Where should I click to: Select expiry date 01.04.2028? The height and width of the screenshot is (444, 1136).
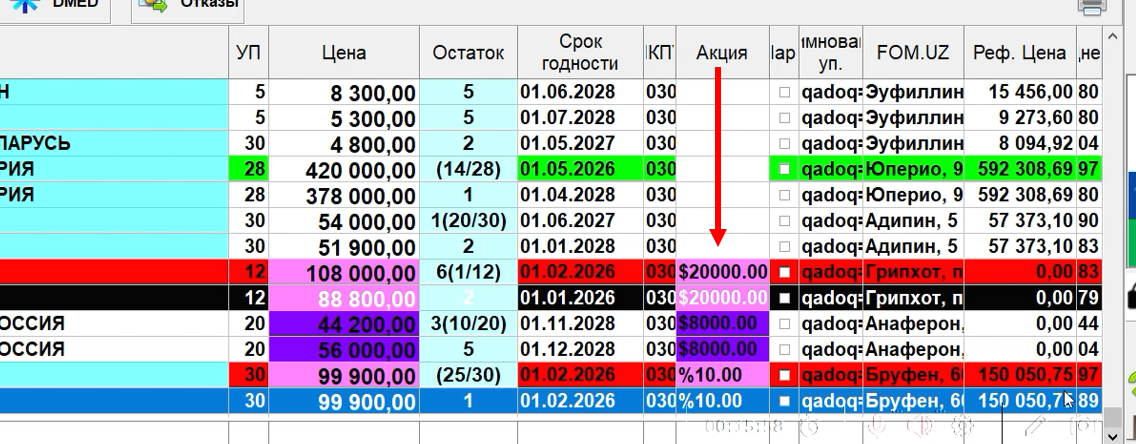(x=581, y=195)
